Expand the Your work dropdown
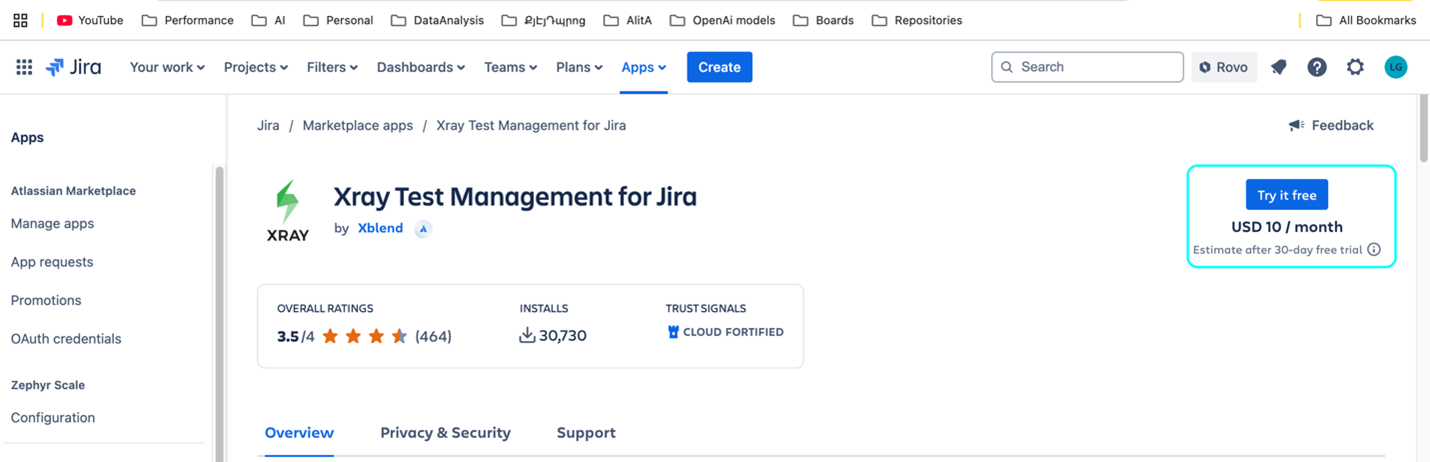1430x462 pixels. tap(167, 67)
